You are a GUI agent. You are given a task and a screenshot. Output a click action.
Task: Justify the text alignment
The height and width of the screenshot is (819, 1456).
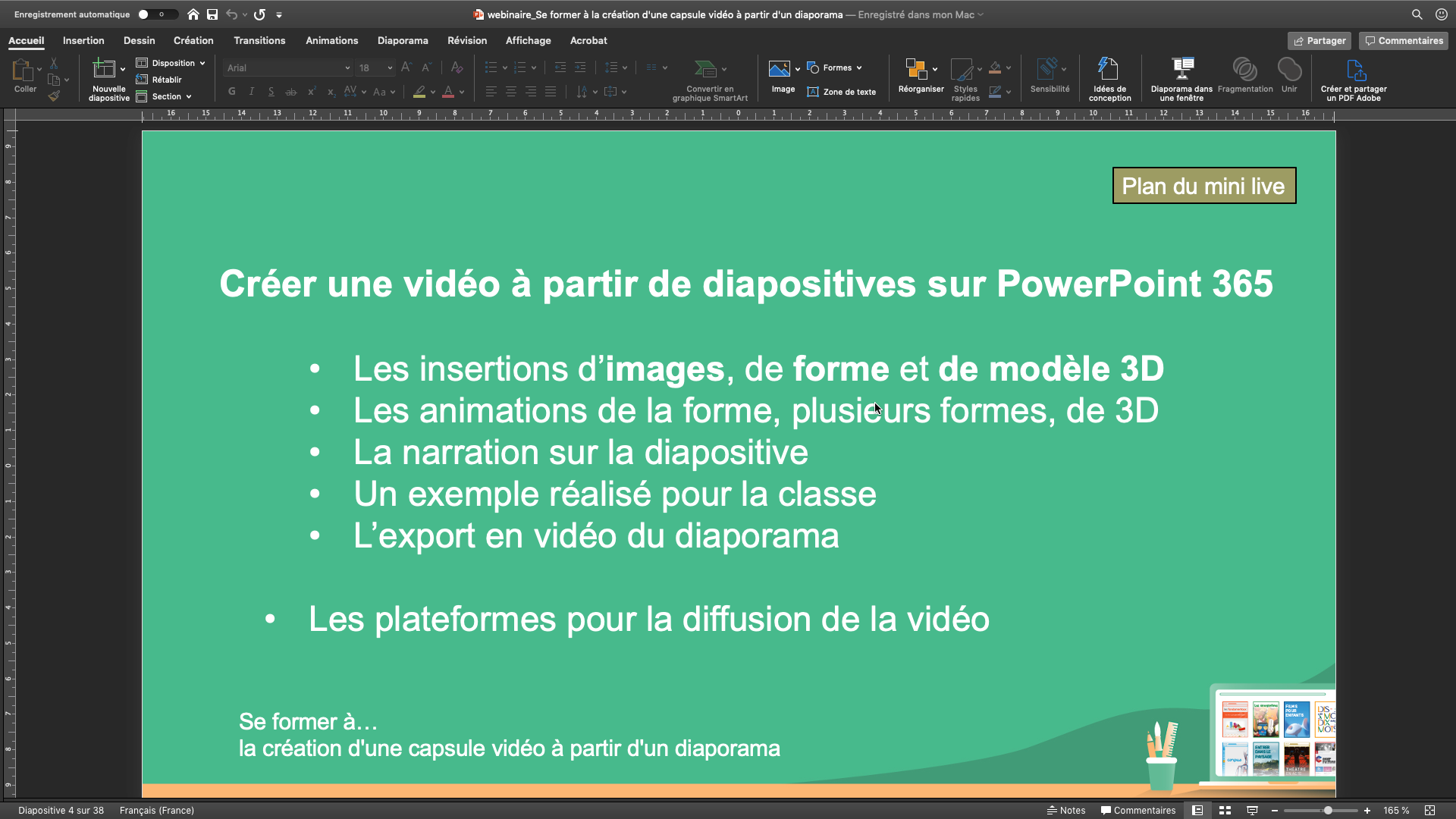551,92
